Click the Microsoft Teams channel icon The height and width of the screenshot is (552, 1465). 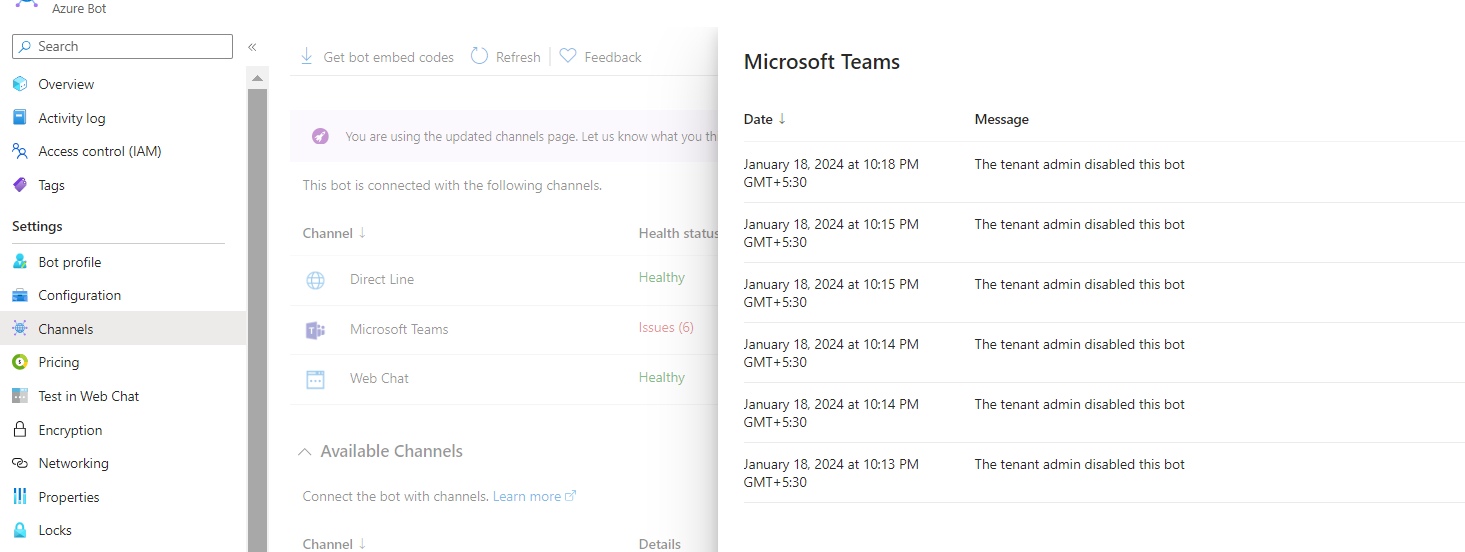[x=315, y=330]
